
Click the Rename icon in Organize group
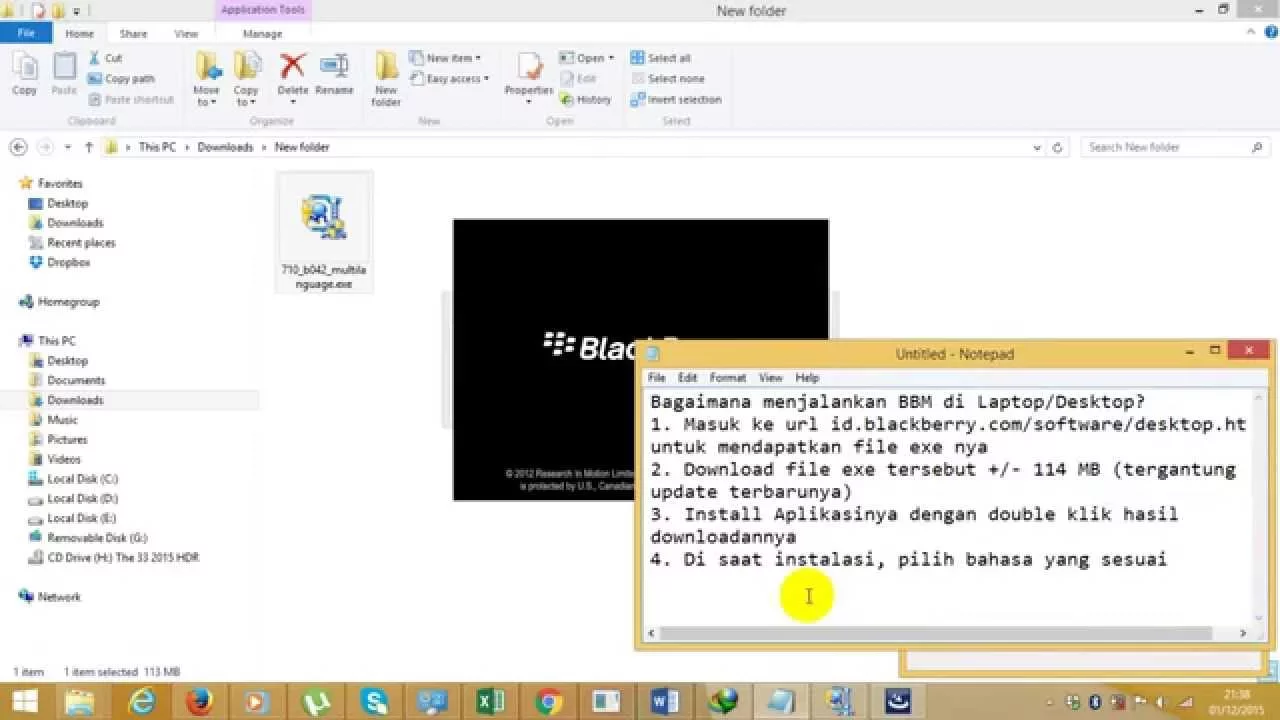(334, 66)
